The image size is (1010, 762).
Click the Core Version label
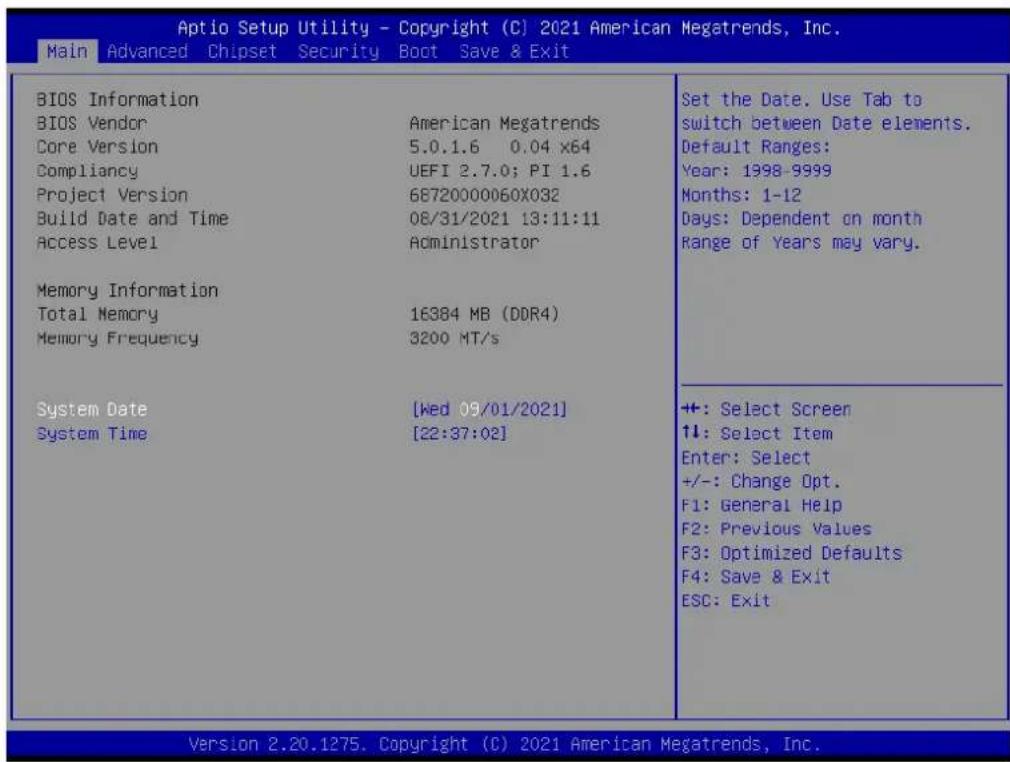click(97, 147)
